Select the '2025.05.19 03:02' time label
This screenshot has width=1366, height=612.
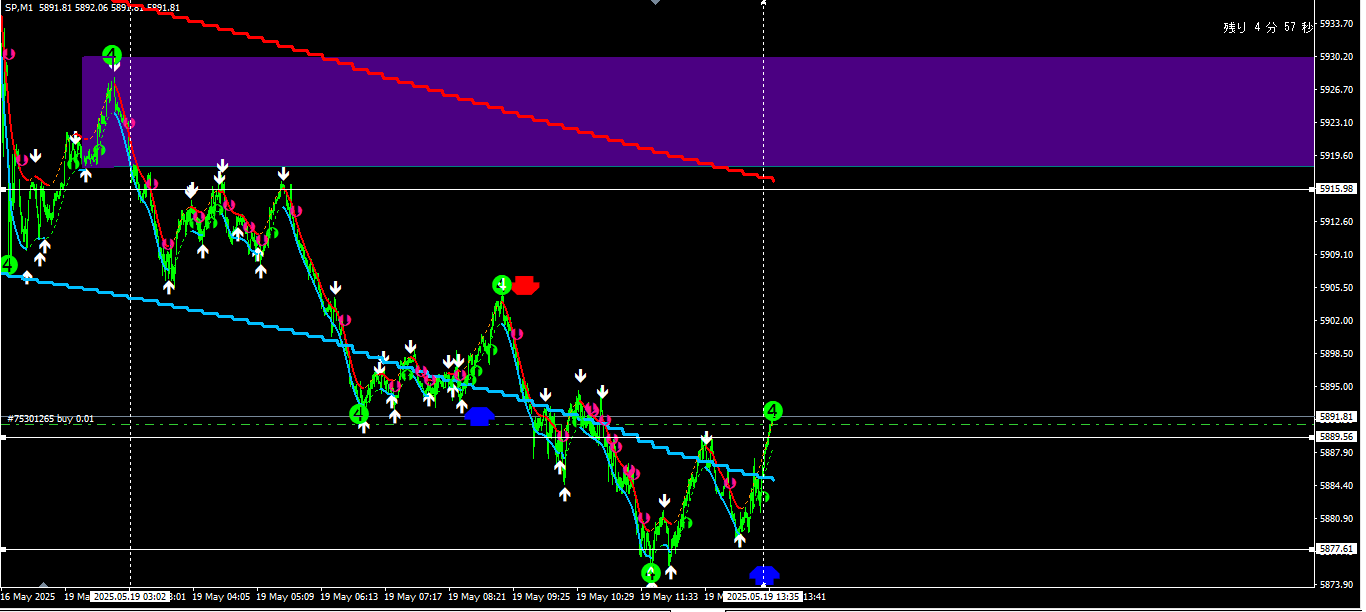[130, 597]
